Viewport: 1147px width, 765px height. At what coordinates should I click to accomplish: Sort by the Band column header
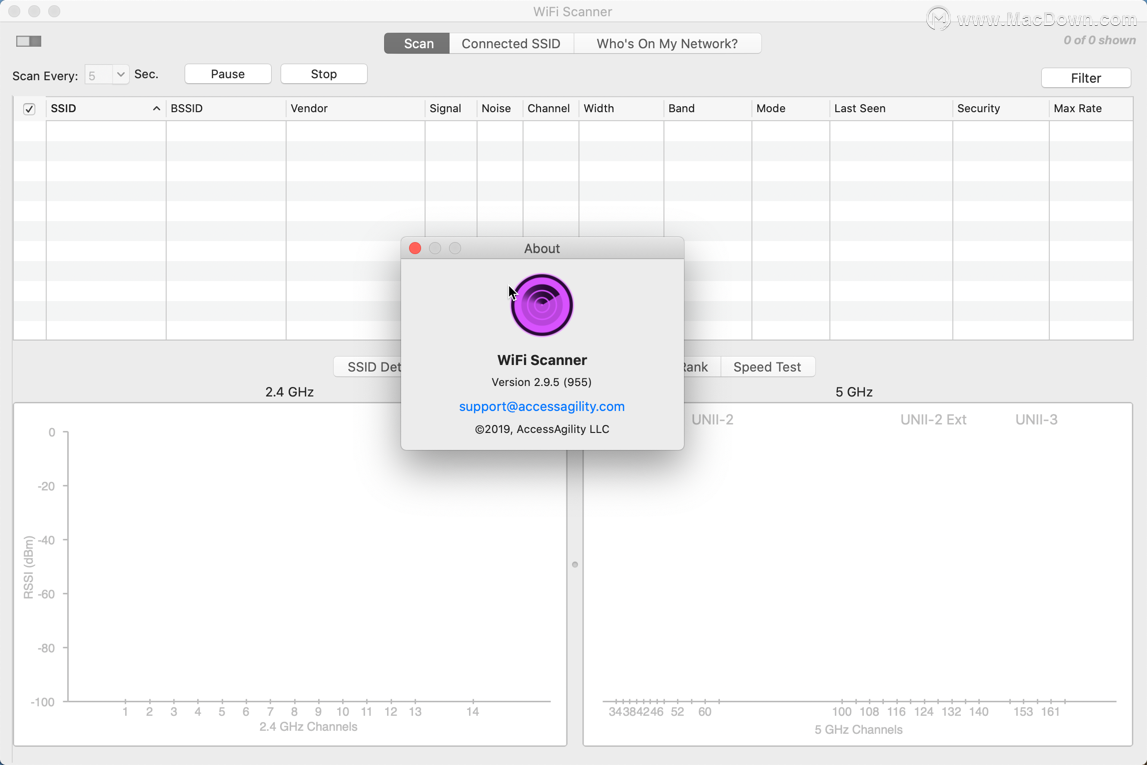707,108
